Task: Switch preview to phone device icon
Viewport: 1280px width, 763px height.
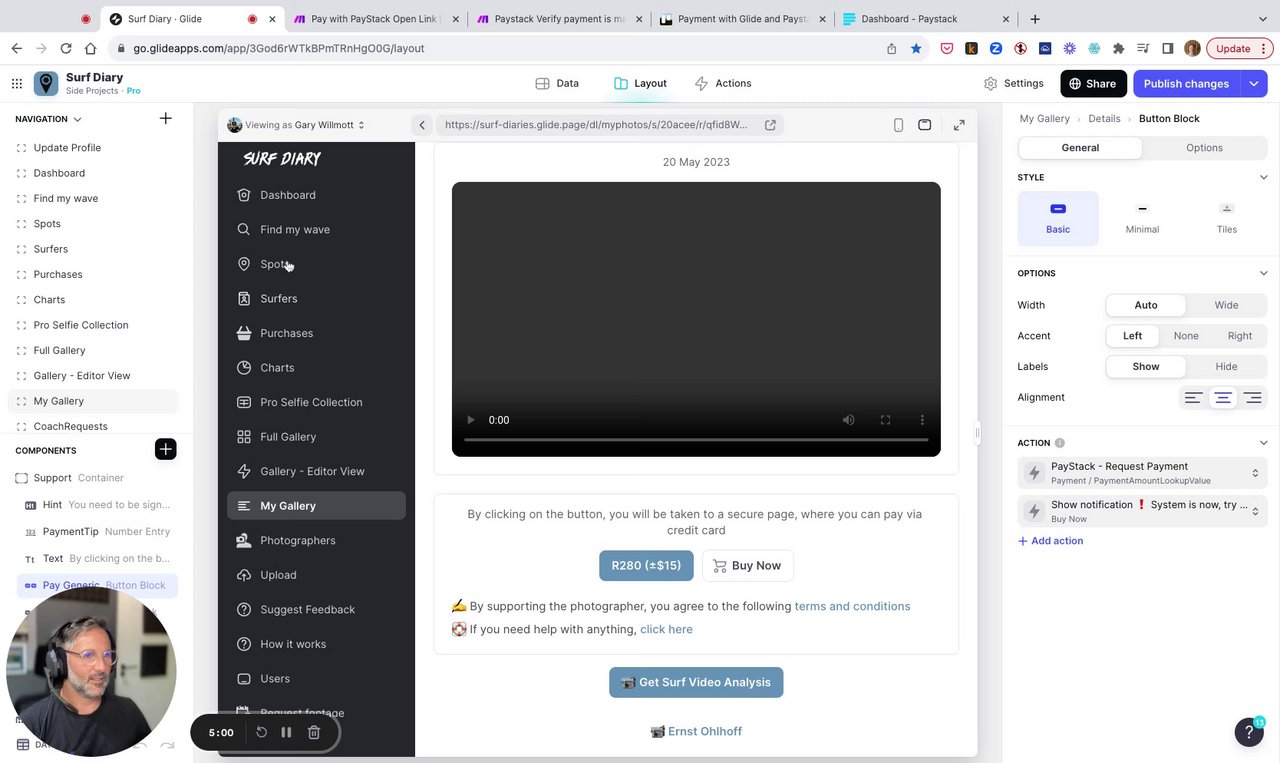Action: [x=898, y=125]
